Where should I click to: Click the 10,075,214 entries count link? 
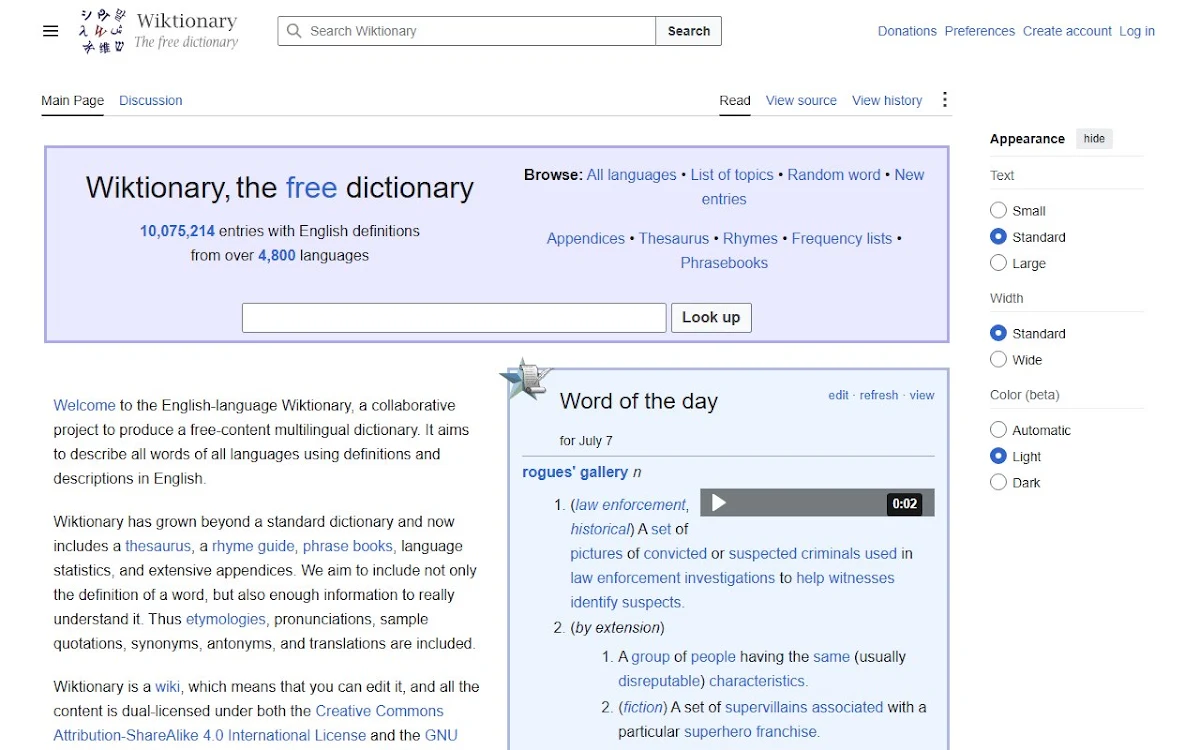(x=177, y=231)
